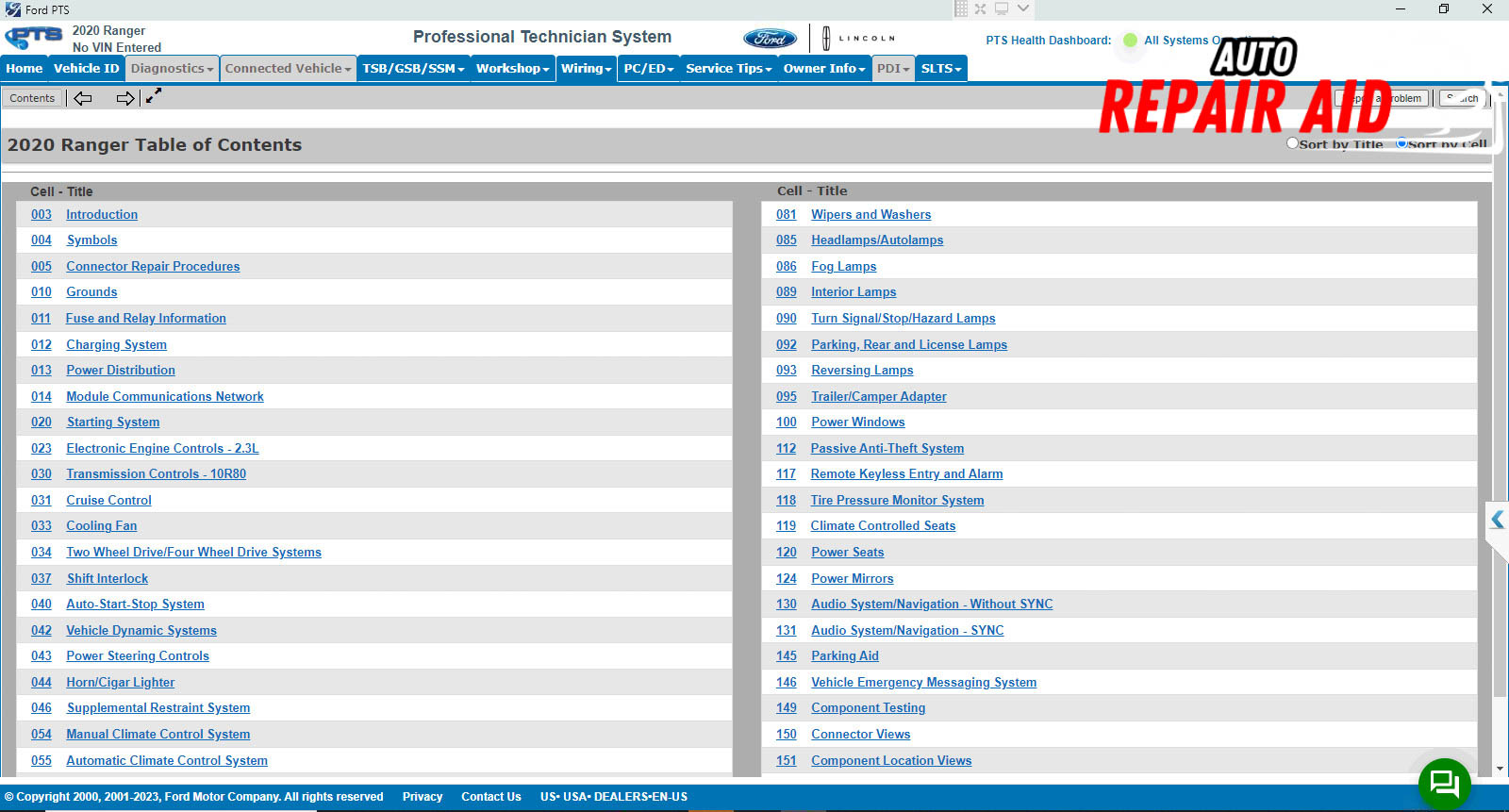Click cell number 131 link
1509x812 pixels.
(787, 631)
